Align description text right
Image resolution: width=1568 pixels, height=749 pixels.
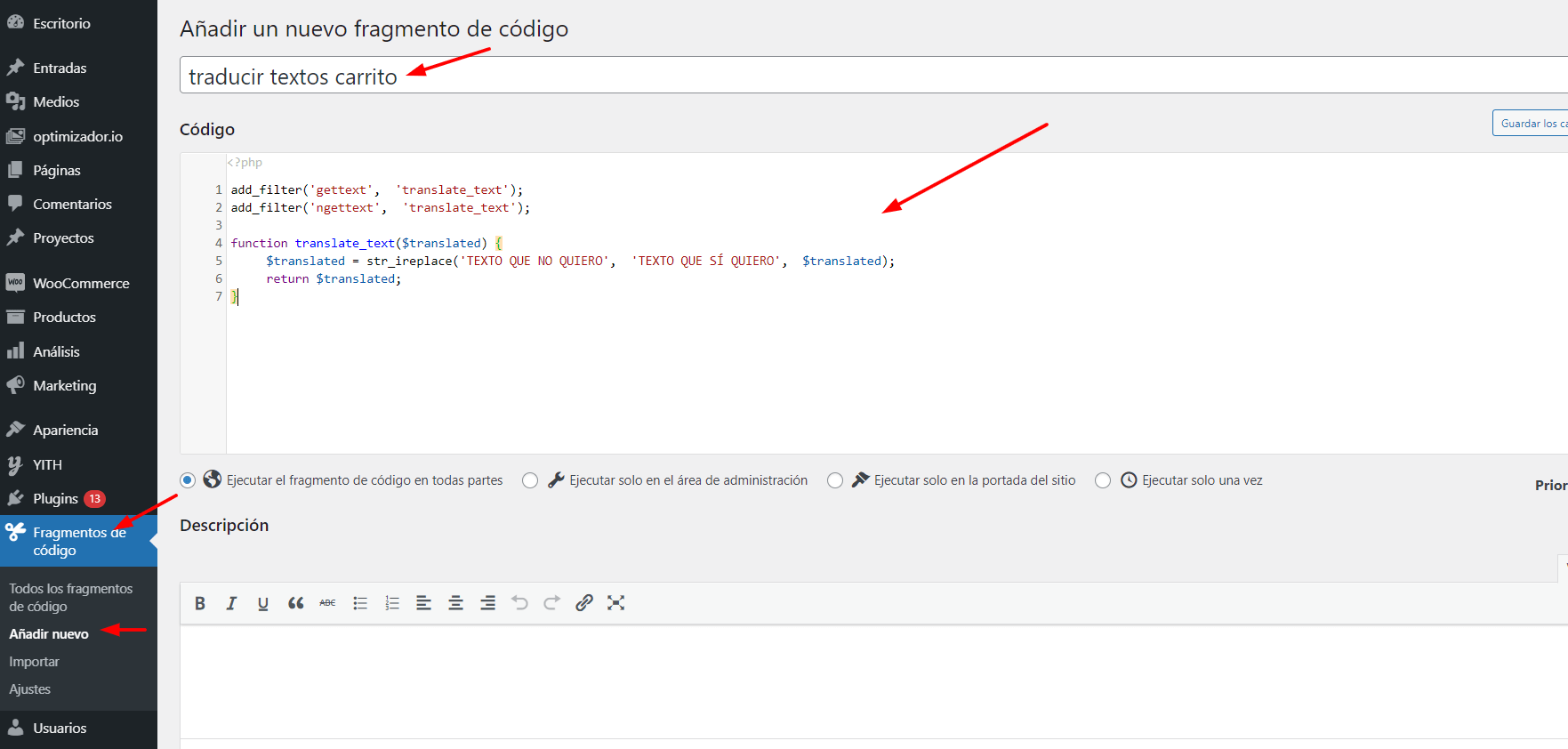tap(488, 603)
